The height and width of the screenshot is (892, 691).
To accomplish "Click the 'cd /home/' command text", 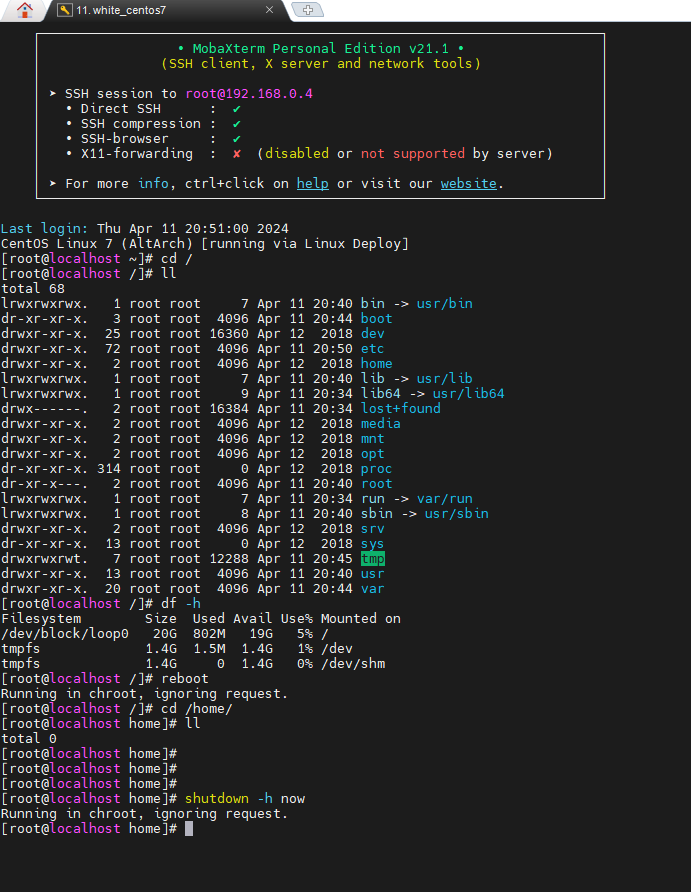I will click(x=197, y=709).
